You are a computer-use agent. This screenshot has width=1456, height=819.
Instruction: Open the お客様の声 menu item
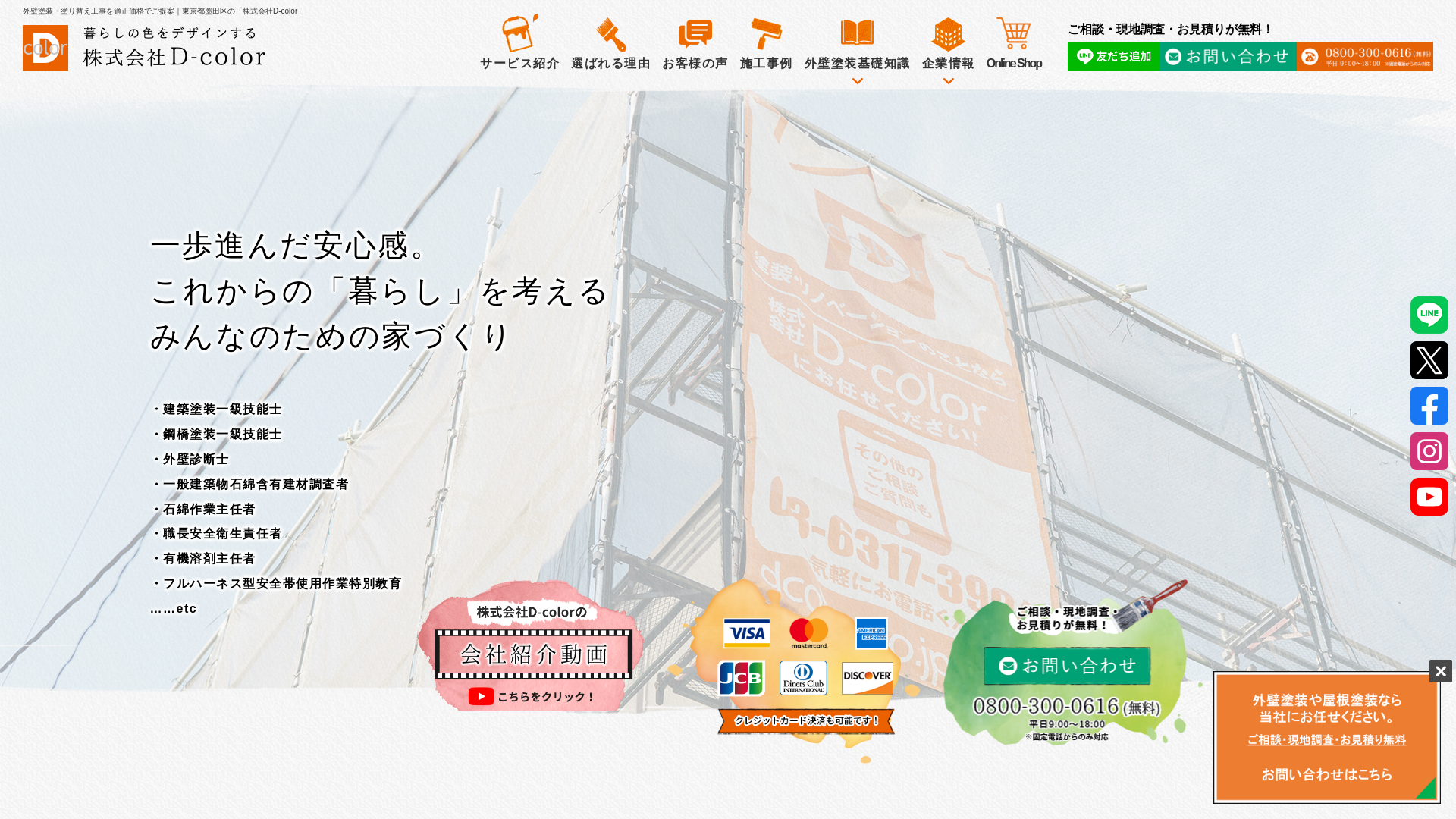tap(695, 63)
